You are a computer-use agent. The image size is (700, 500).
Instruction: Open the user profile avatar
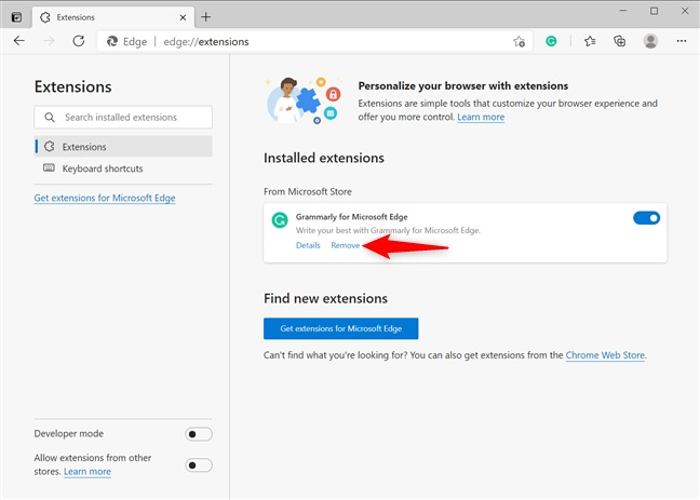[650, 41]
